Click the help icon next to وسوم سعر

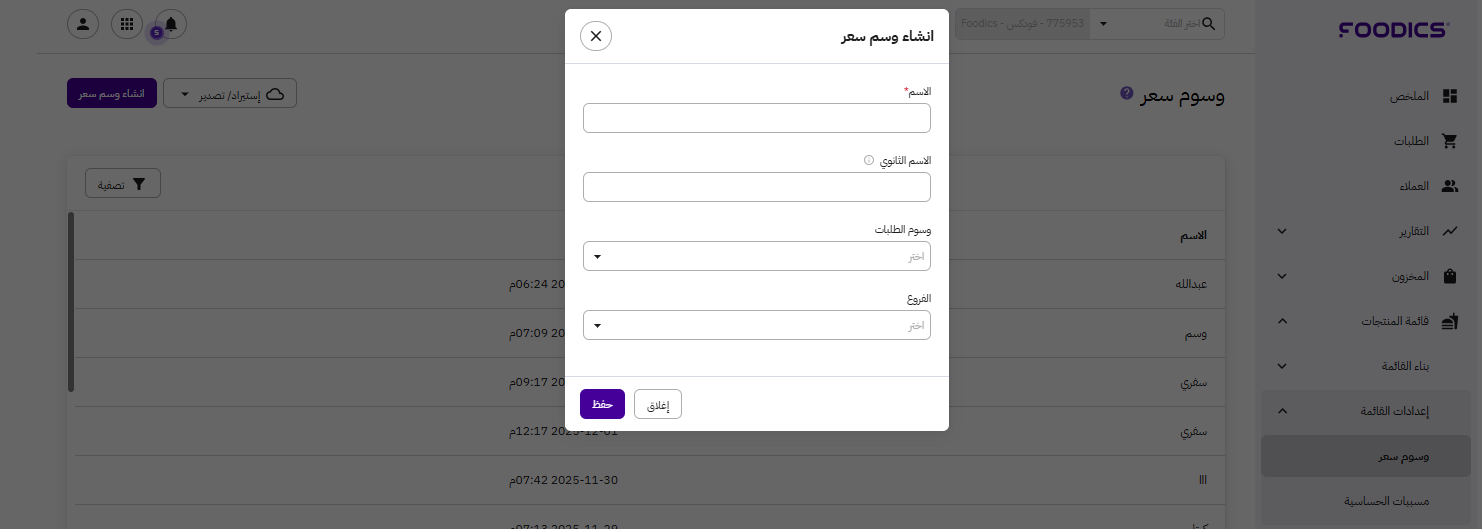pyautogui.click(x=1126, y=94)
